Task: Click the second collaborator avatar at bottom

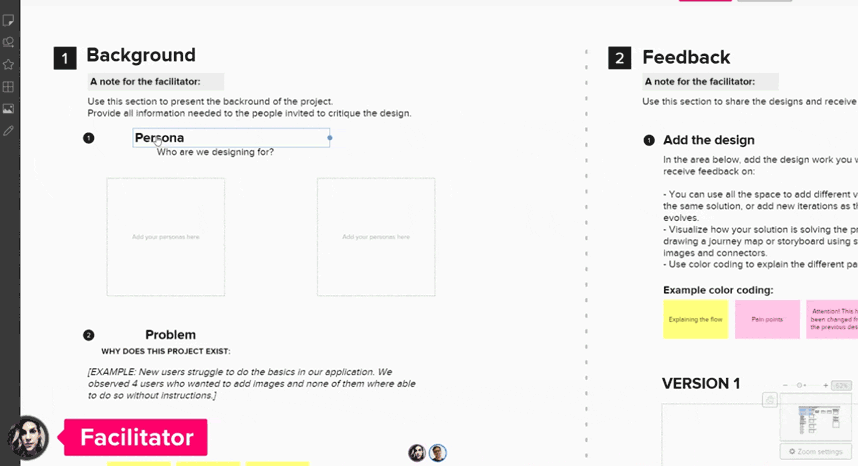Action: (437, 453)
